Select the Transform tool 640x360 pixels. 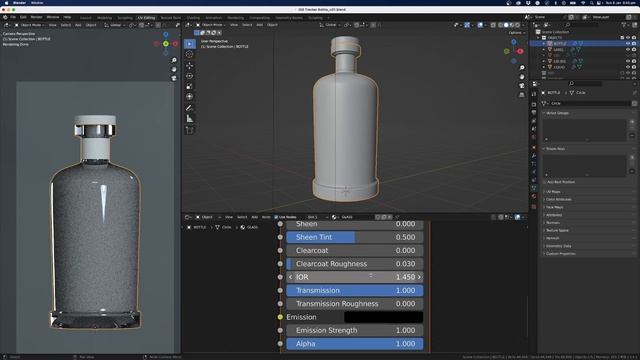click(189, 97)
